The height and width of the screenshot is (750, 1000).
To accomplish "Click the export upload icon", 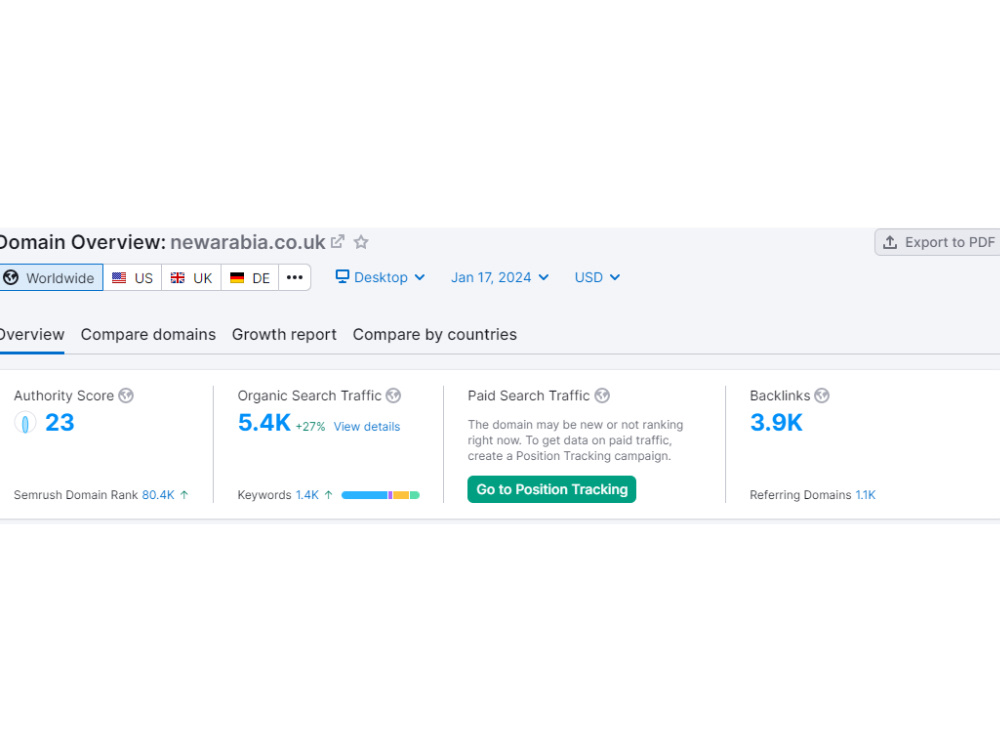I will (890, 242).
